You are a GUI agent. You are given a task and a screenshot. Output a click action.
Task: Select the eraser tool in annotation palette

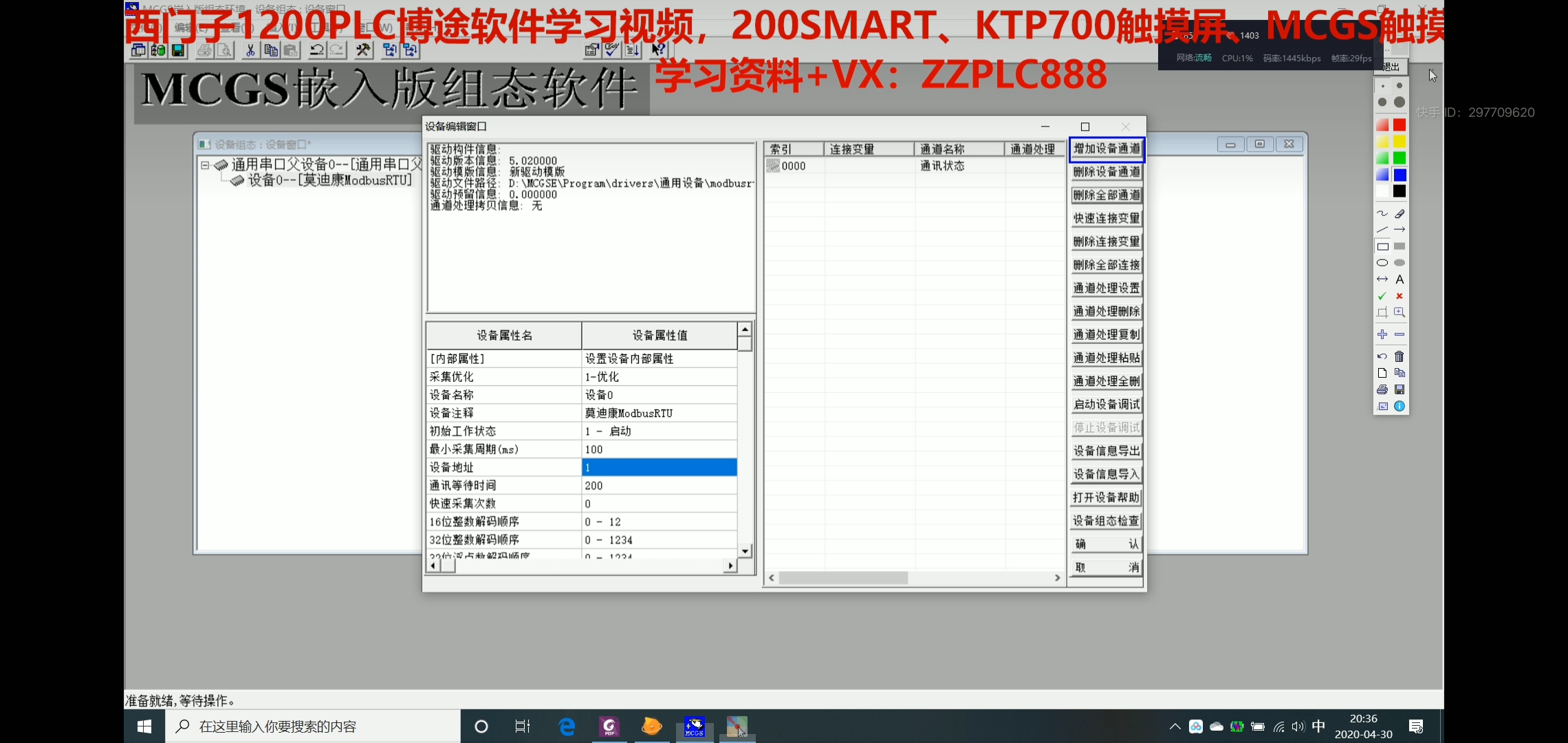coord(1400,214)
